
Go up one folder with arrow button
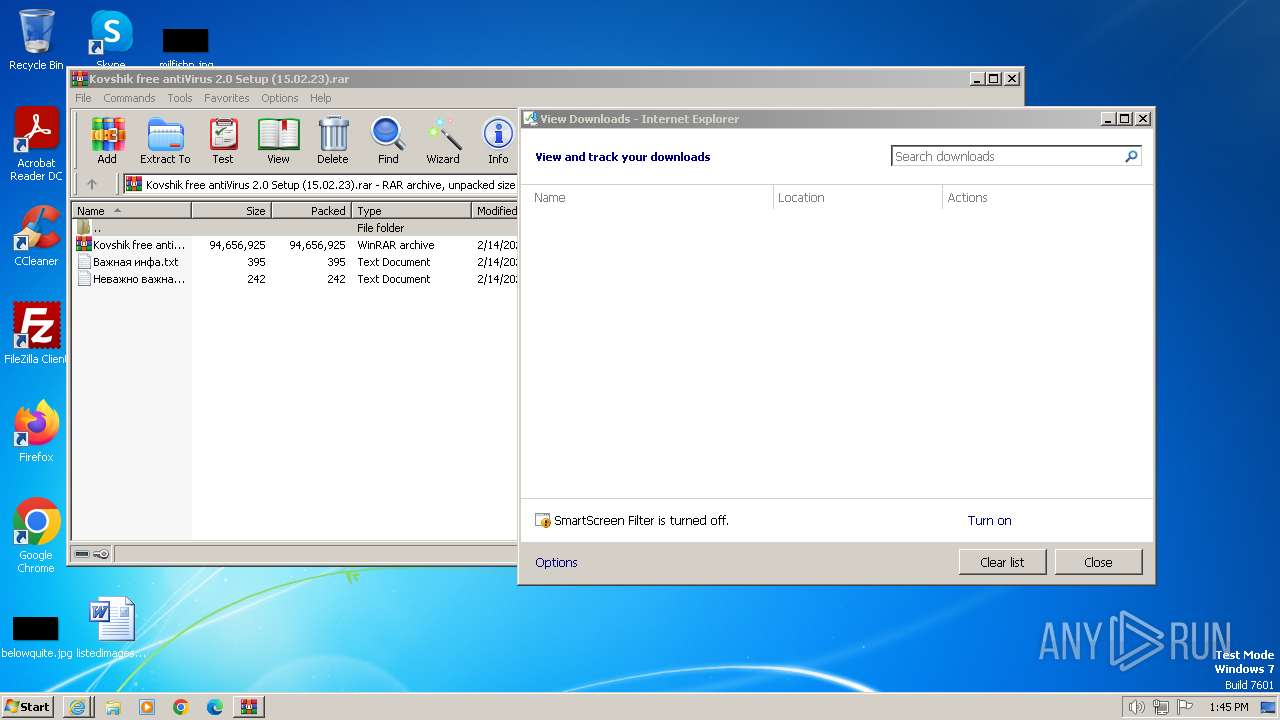point(92,184)
